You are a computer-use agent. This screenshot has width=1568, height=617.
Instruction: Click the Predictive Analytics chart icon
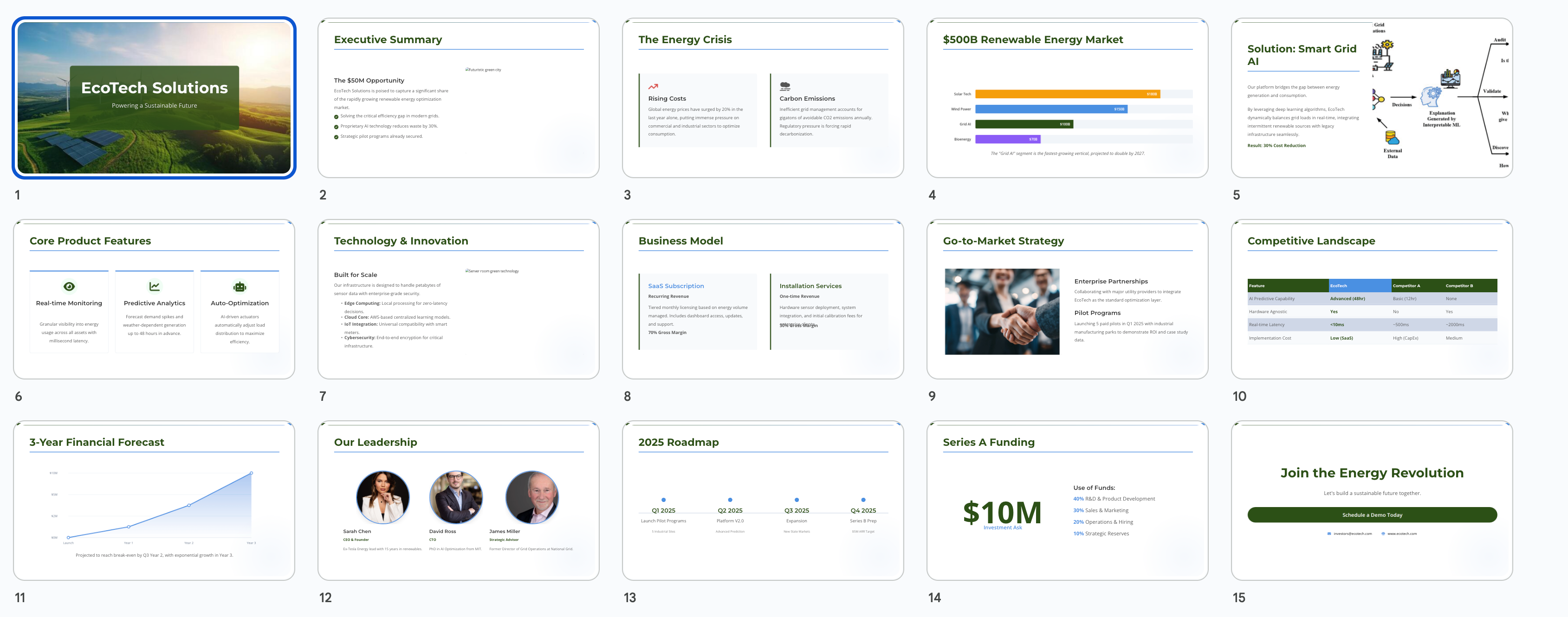point(154,287)
